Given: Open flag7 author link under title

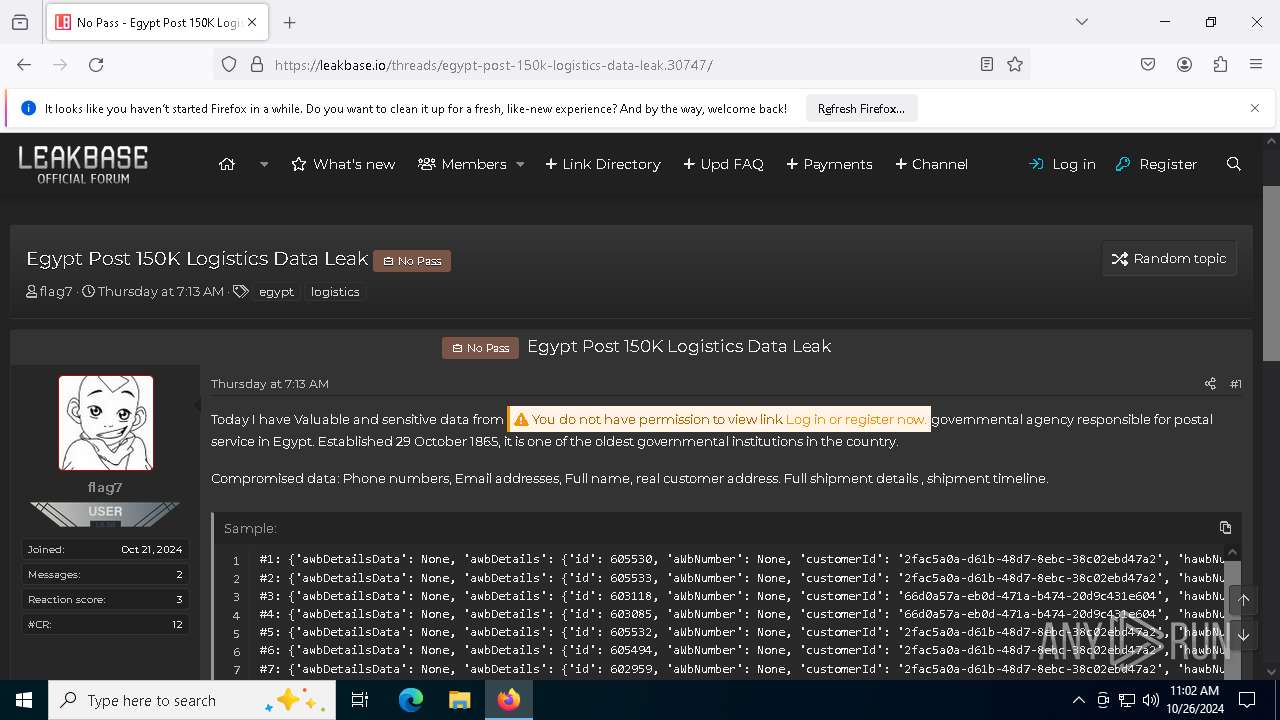Looking at the screenshot, I should (x=56, y=292).
